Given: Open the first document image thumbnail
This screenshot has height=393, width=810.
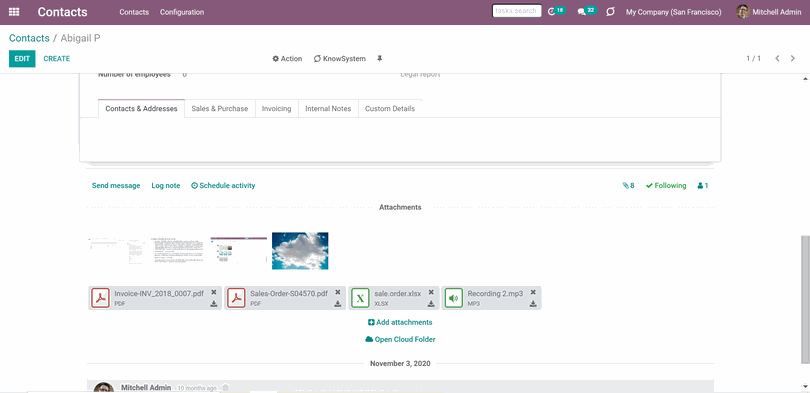Looking at the screenshot, I should 117,251.
